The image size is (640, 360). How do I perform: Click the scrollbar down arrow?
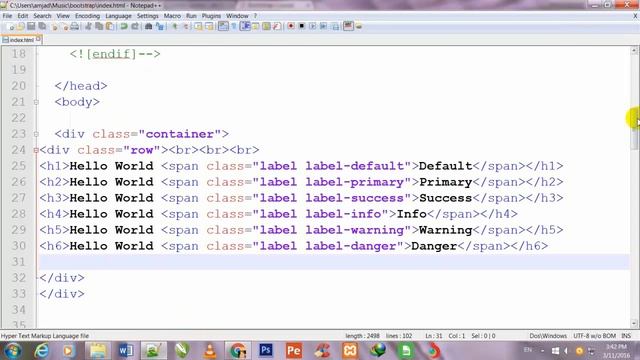click(634, 324)
